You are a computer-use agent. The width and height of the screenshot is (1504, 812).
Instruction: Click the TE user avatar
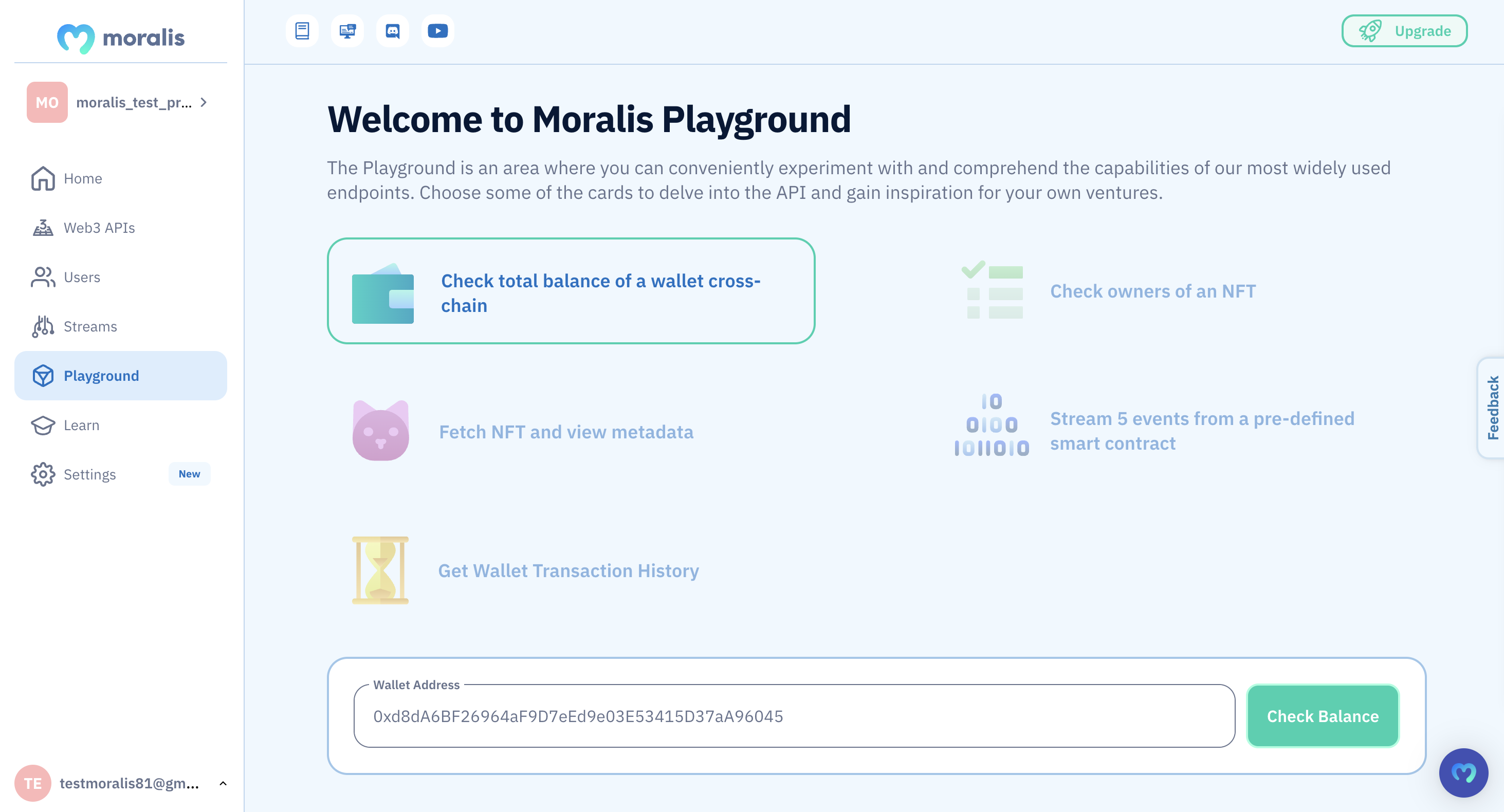33,783
